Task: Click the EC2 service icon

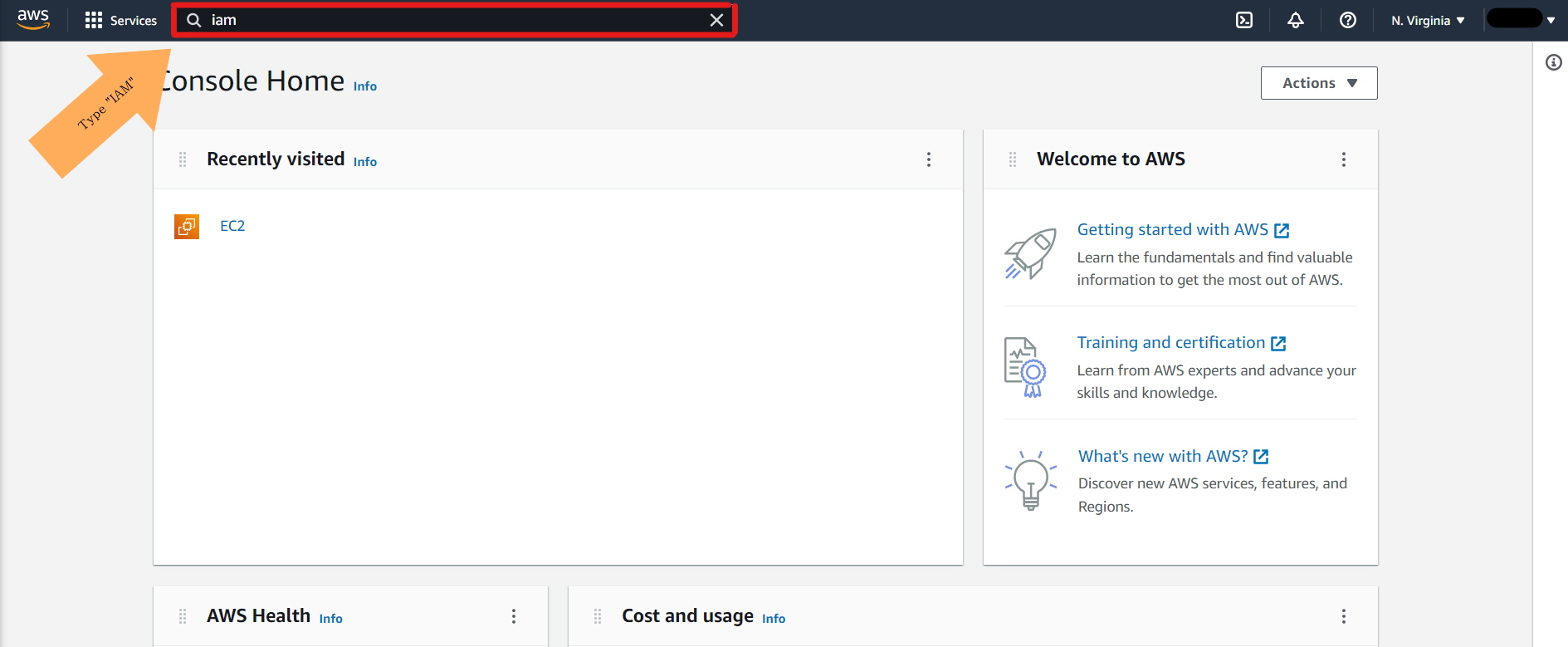Action: point(187,226)
